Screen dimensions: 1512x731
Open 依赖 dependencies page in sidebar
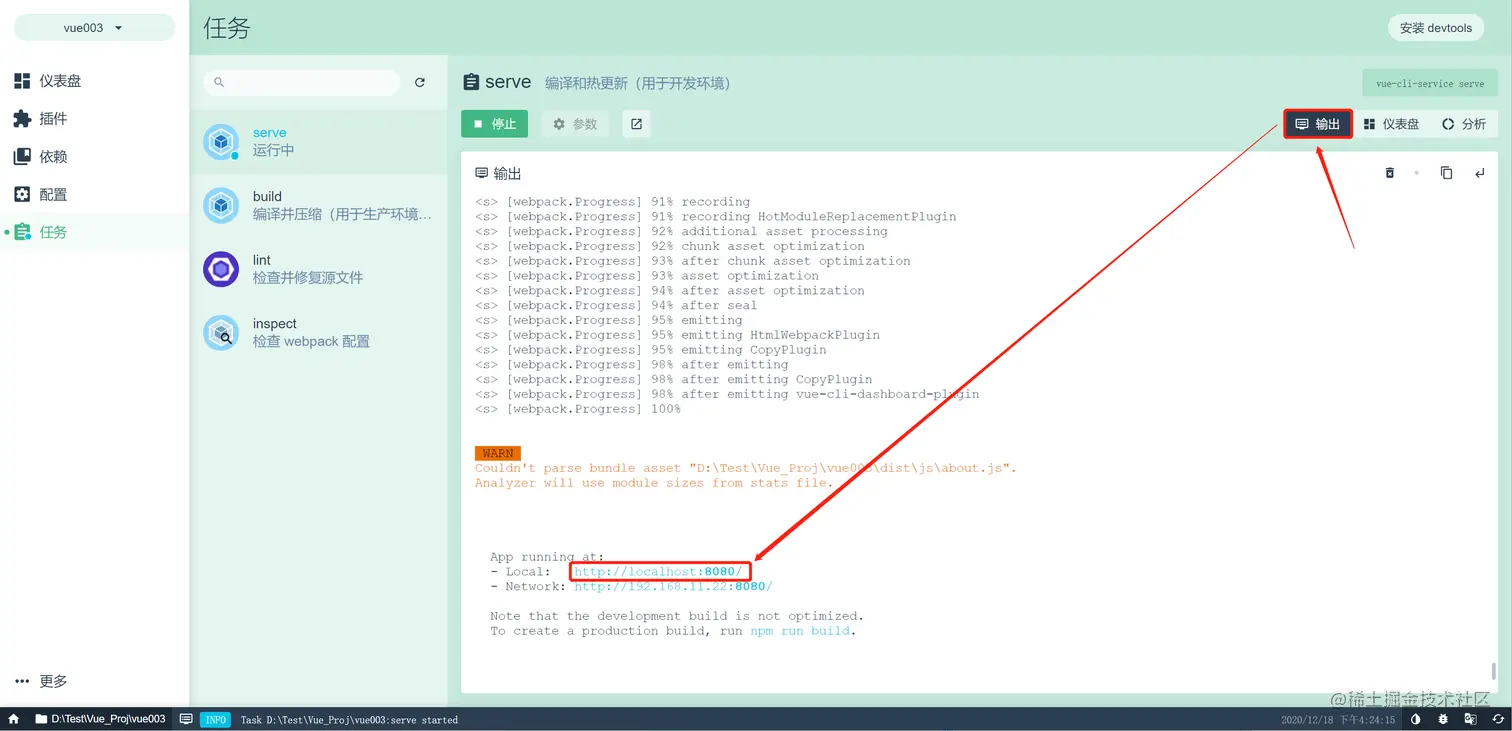coord(94,157)
